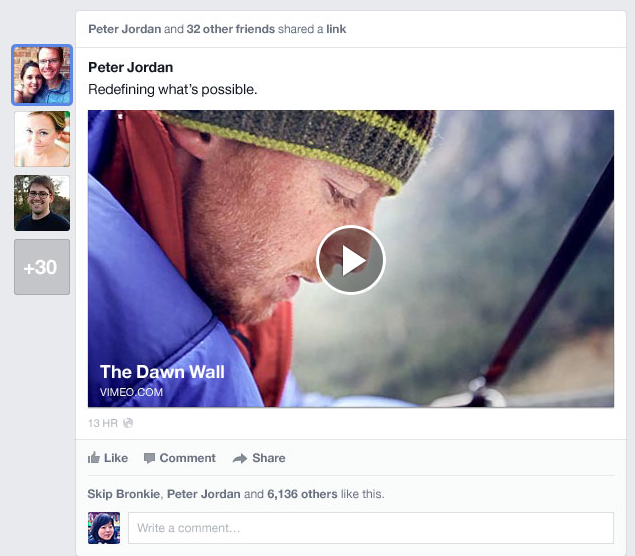
Task: Expand the +30 more friends tile
Action: tap(42, 267)
